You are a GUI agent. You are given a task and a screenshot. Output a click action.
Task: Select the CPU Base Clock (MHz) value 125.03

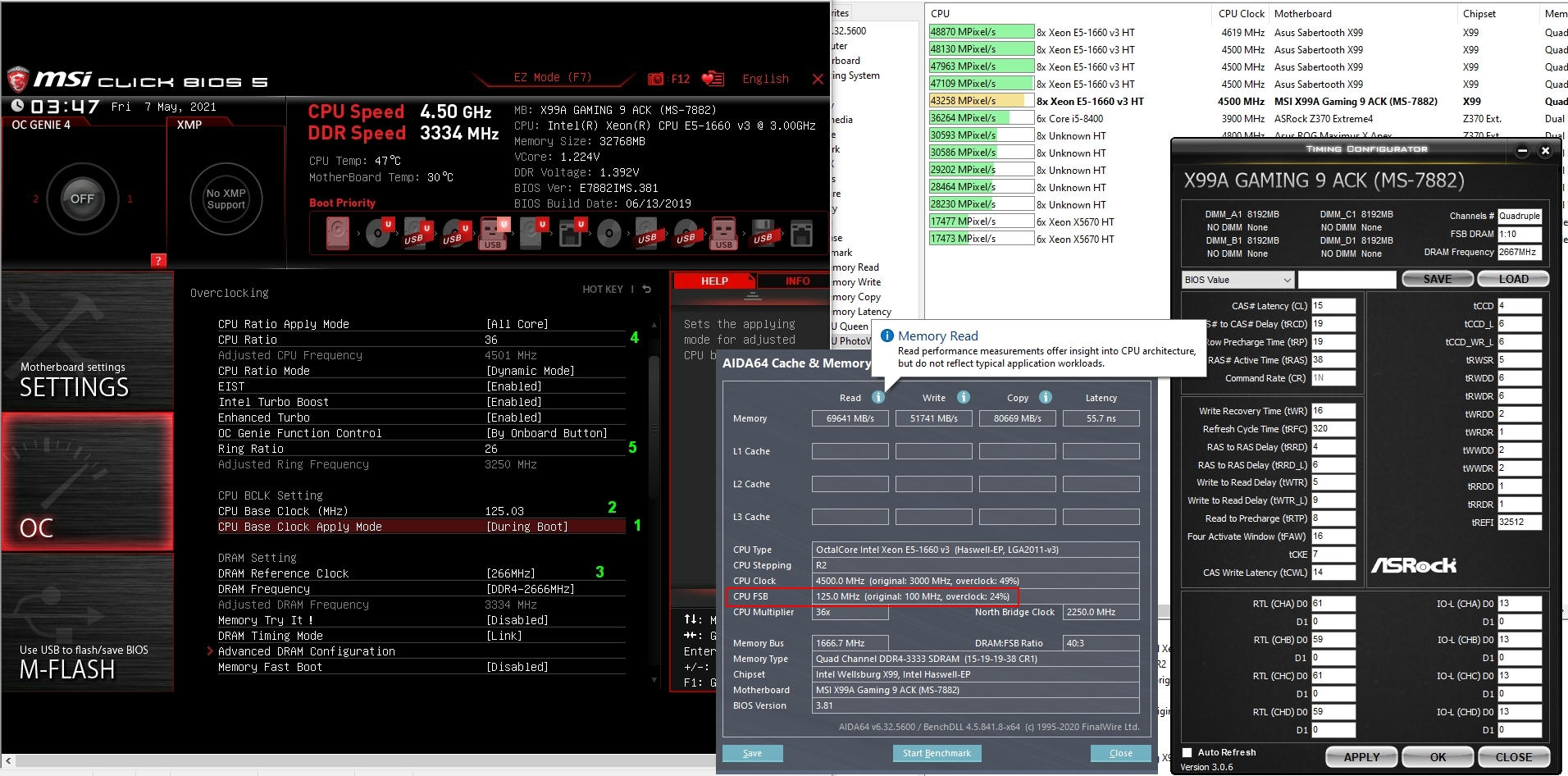tap(504, 511)
